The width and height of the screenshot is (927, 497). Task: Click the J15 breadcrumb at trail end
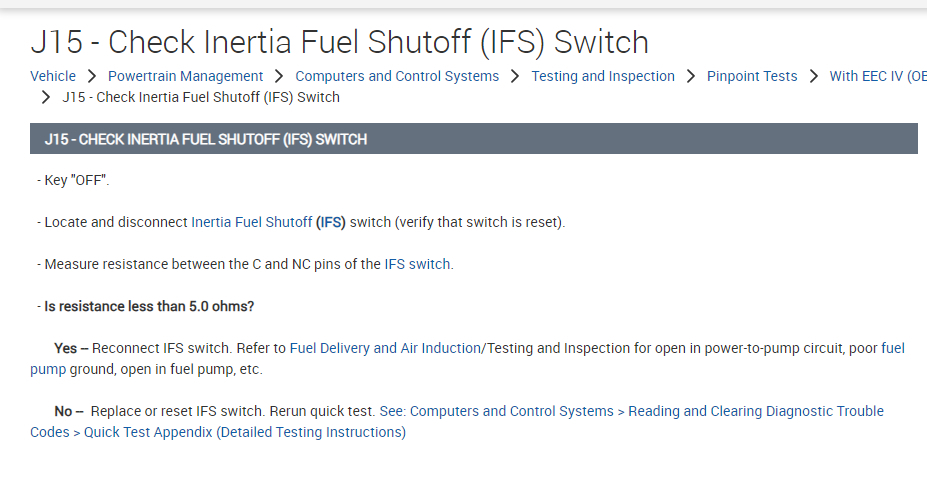point(201,97)
